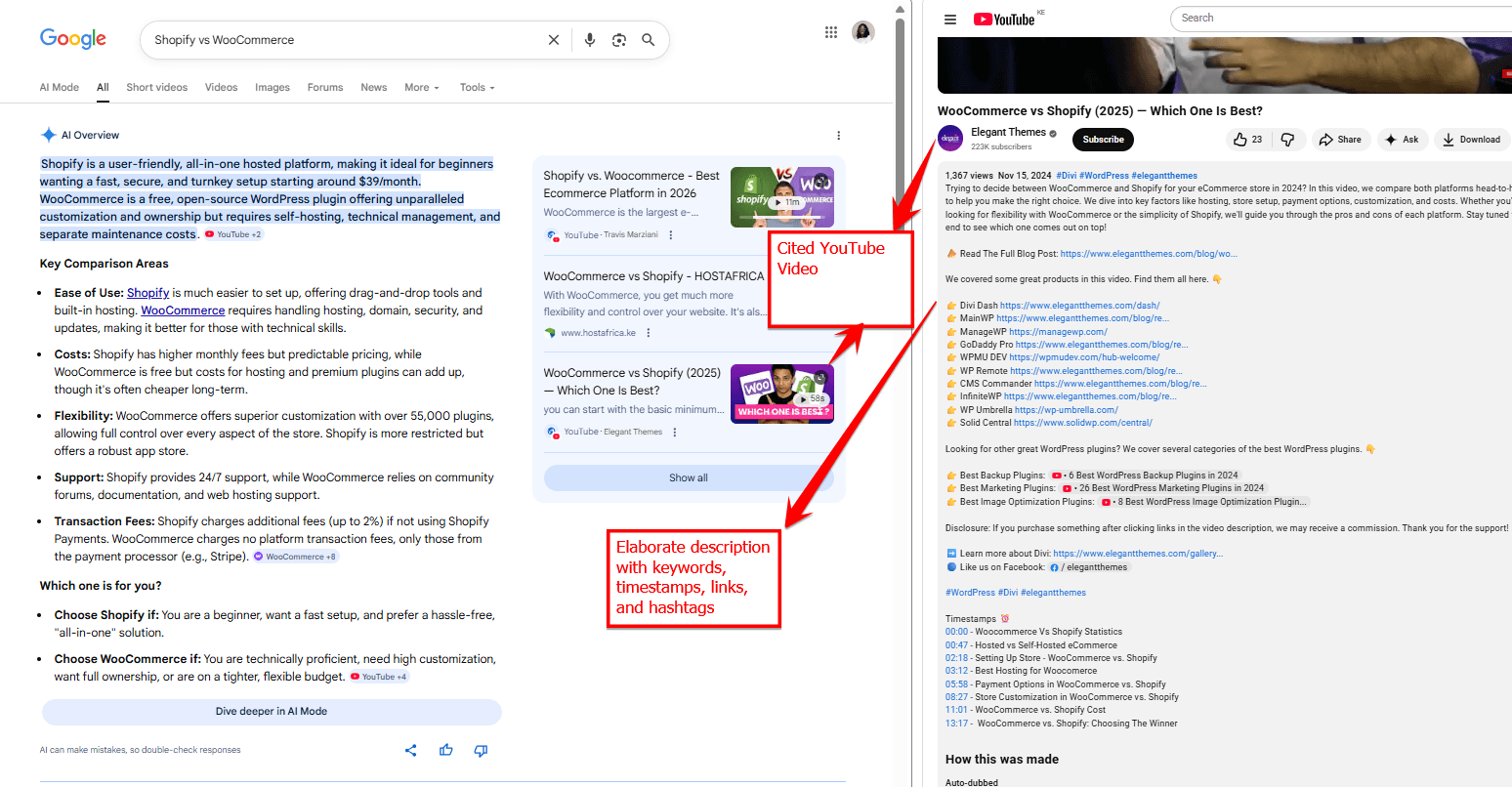Switch to the Forums tab

(x=325, y=87)
